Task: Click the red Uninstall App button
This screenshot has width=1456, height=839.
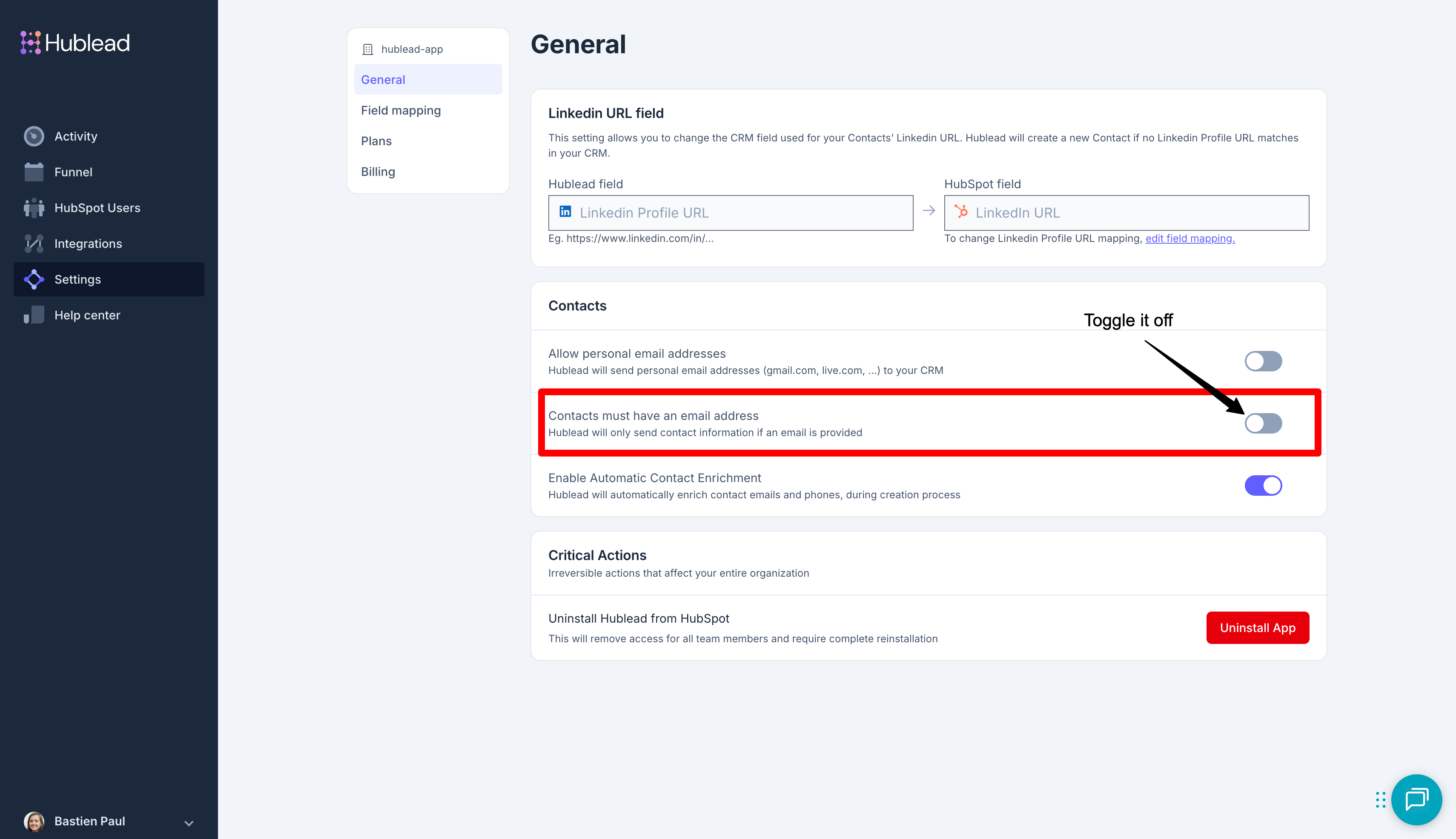Action: click(1257, 627)
